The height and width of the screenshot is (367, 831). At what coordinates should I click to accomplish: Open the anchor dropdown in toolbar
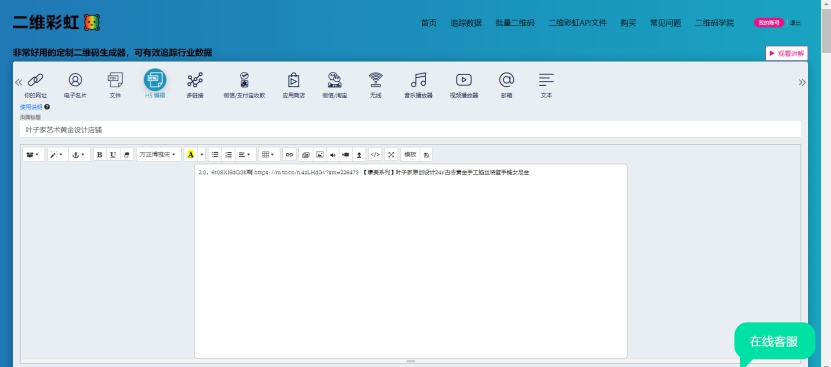(x=79, y=154)
